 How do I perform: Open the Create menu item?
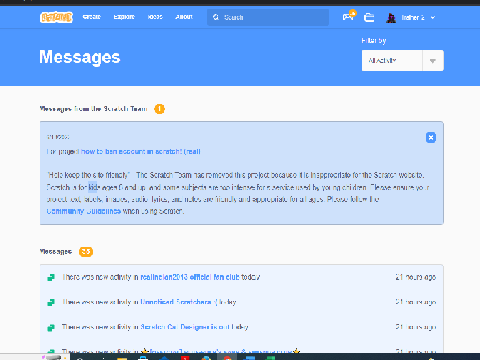tap(92, 17)
